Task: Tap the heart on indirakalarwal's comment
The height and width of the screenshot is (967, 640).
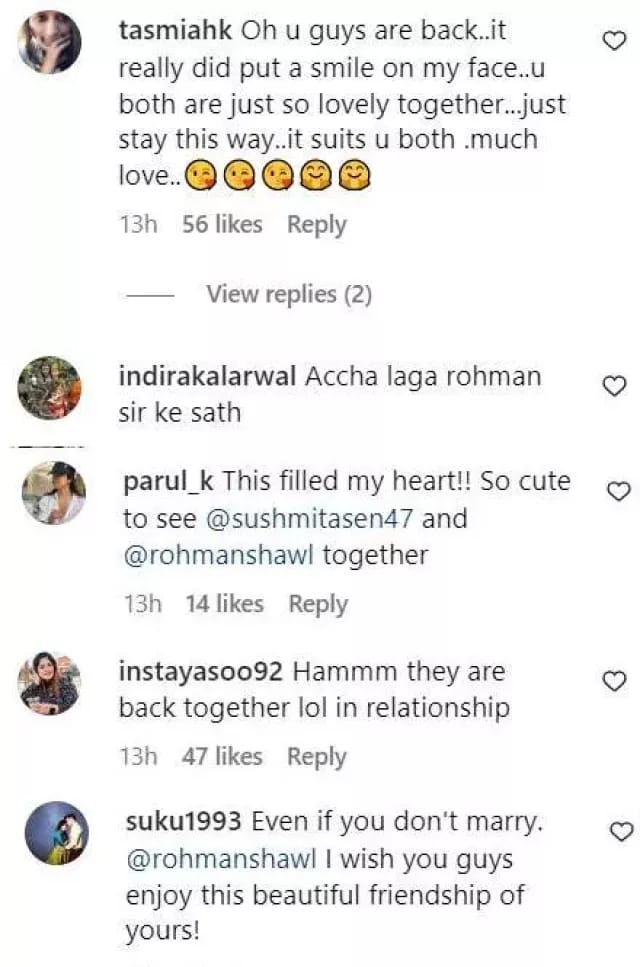Action: click(x=616, y=386)
